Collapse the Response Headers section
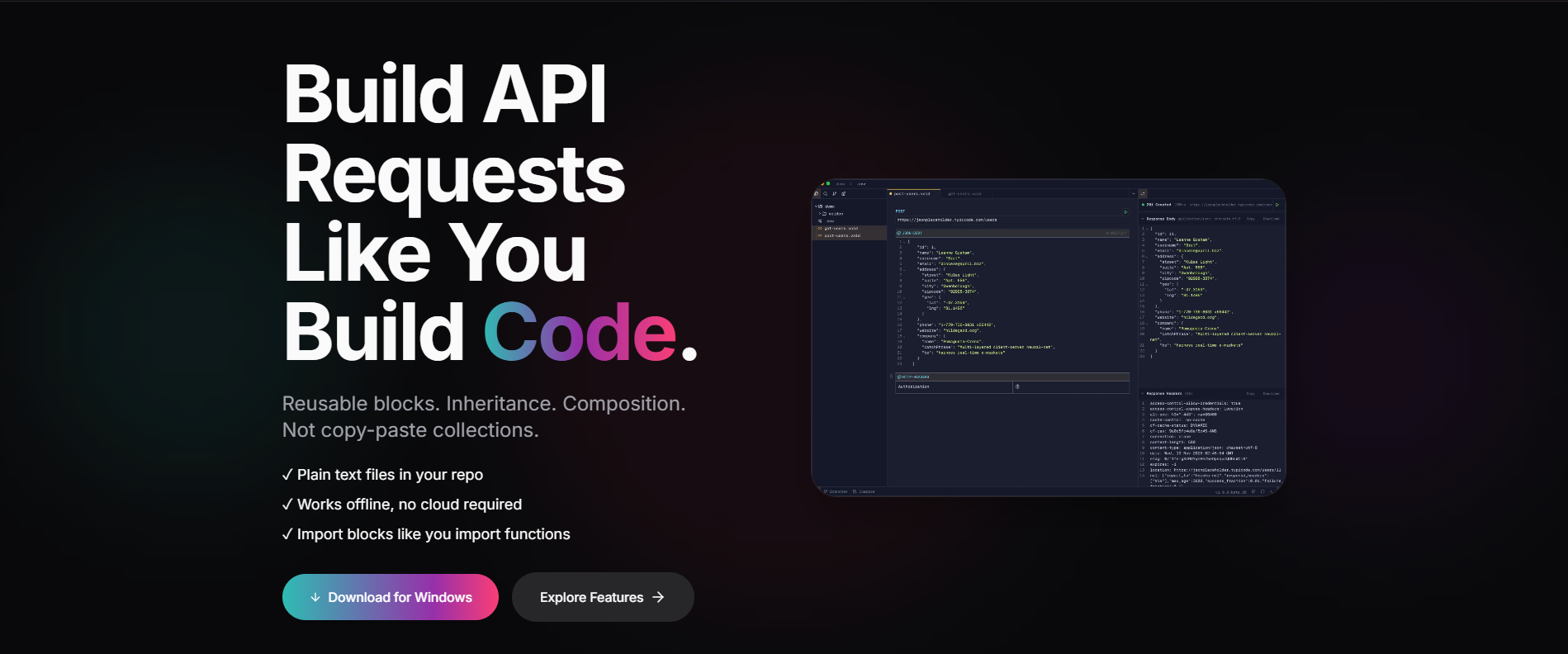 pyautogui.click(x=1143, y=394)
